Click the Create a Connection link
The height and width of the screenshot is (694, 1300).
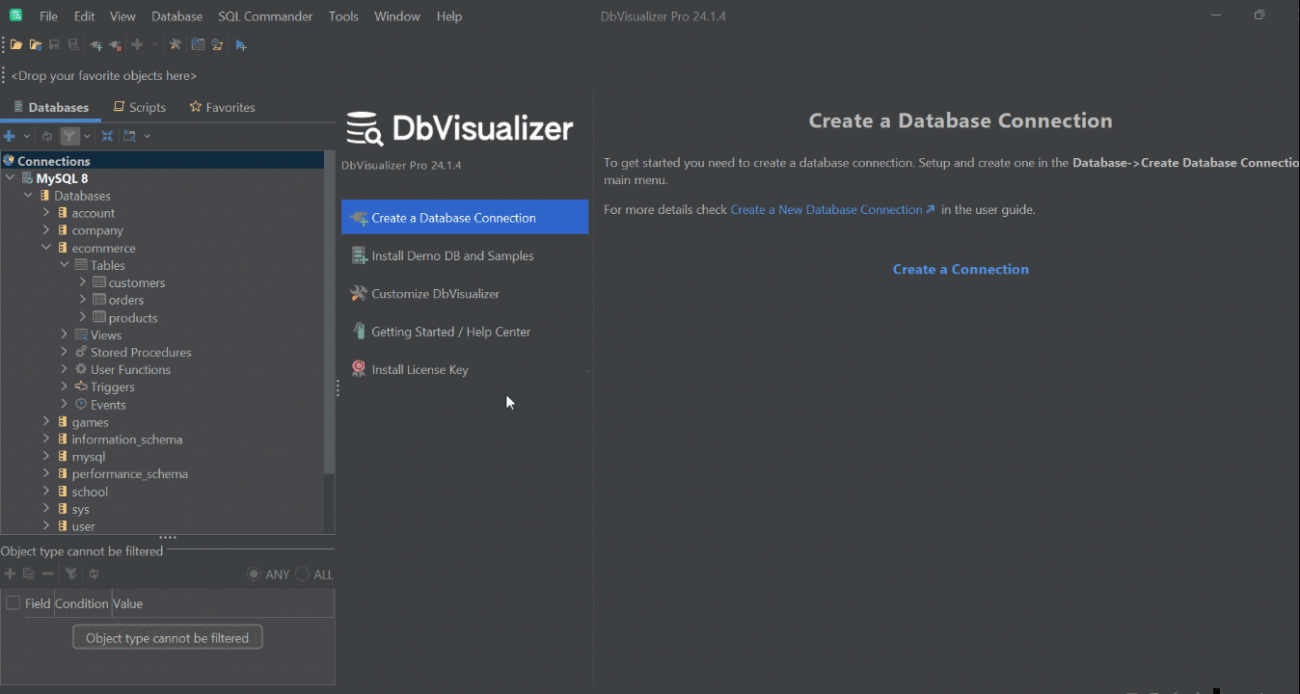960,268
